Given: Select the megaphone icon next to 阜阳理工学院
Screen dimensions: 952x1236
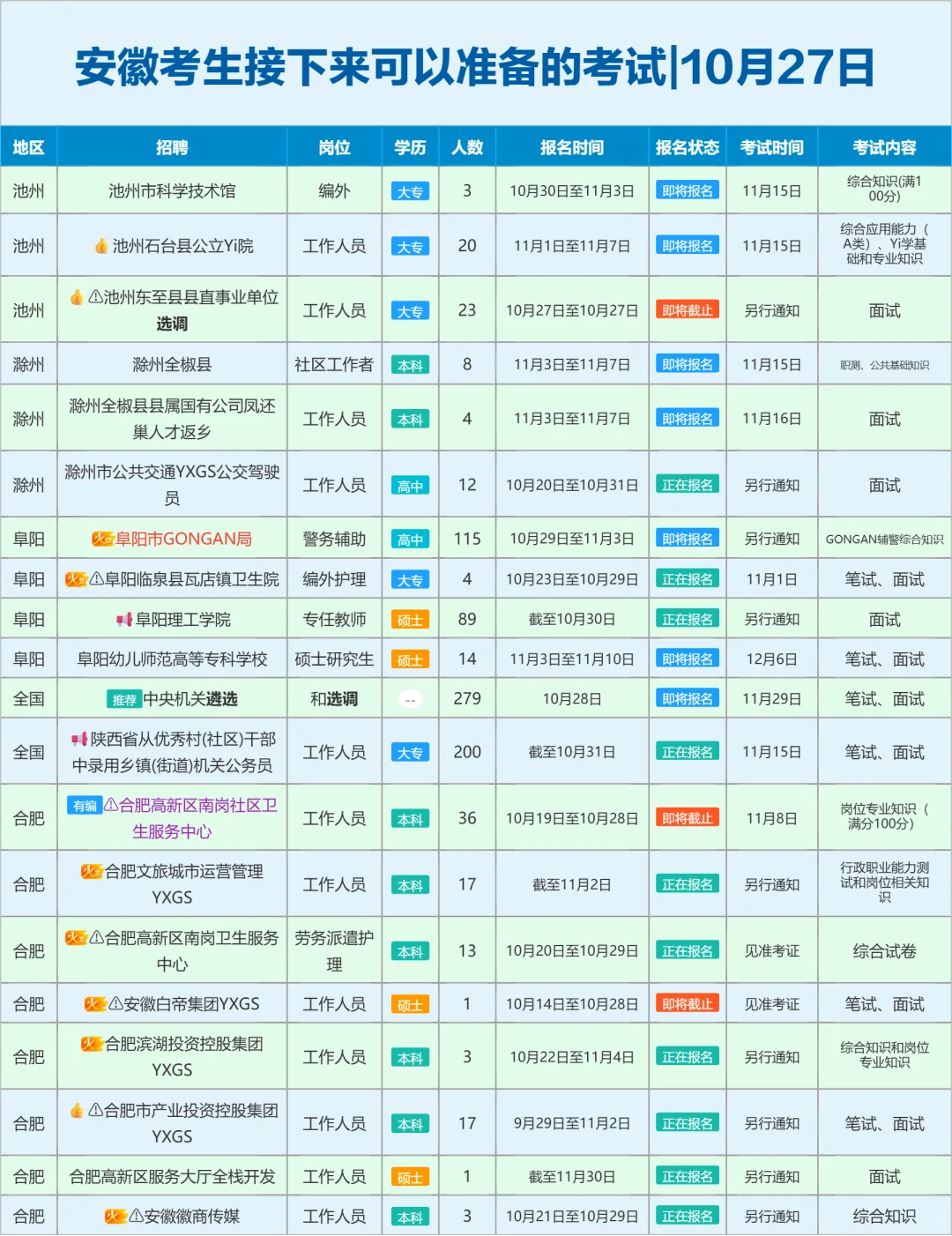Looking at the screenshot, I should click(x=123, y=618).
